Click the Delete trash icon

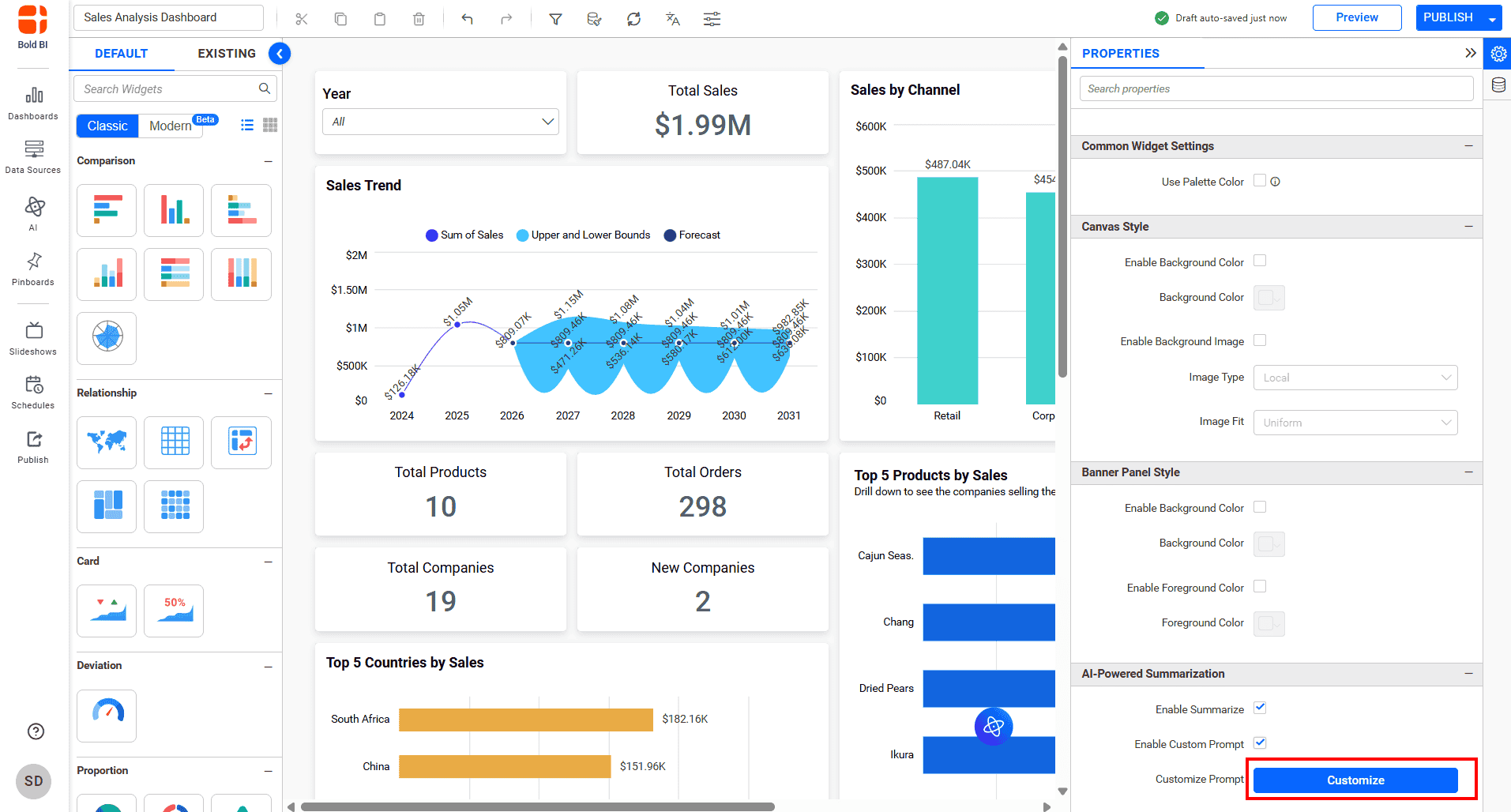419,19
